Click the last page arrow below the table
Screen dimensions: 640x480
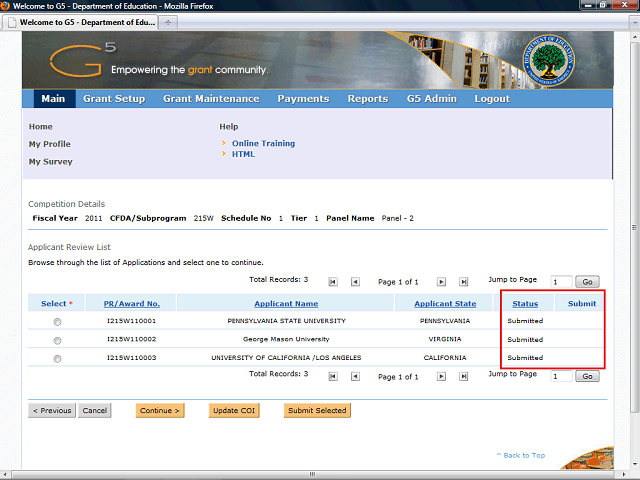[x=463, y=377]
